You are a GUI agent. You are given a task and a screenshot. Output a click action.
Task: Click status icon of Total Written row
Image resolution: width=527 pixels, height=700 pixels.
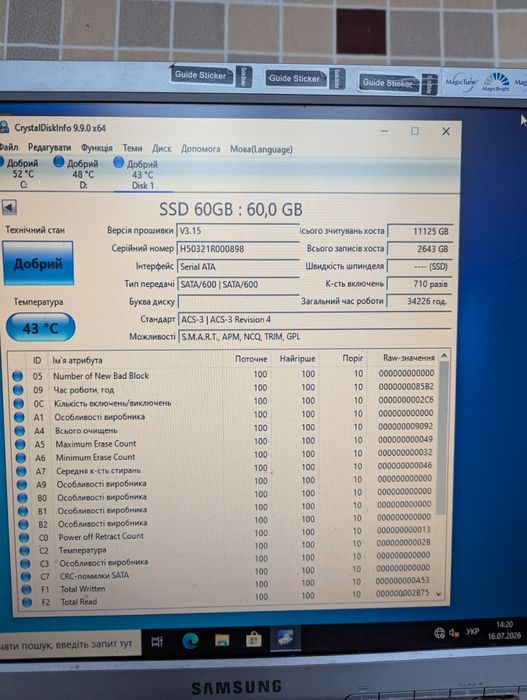pyautogui.click(x=26, y=589)
